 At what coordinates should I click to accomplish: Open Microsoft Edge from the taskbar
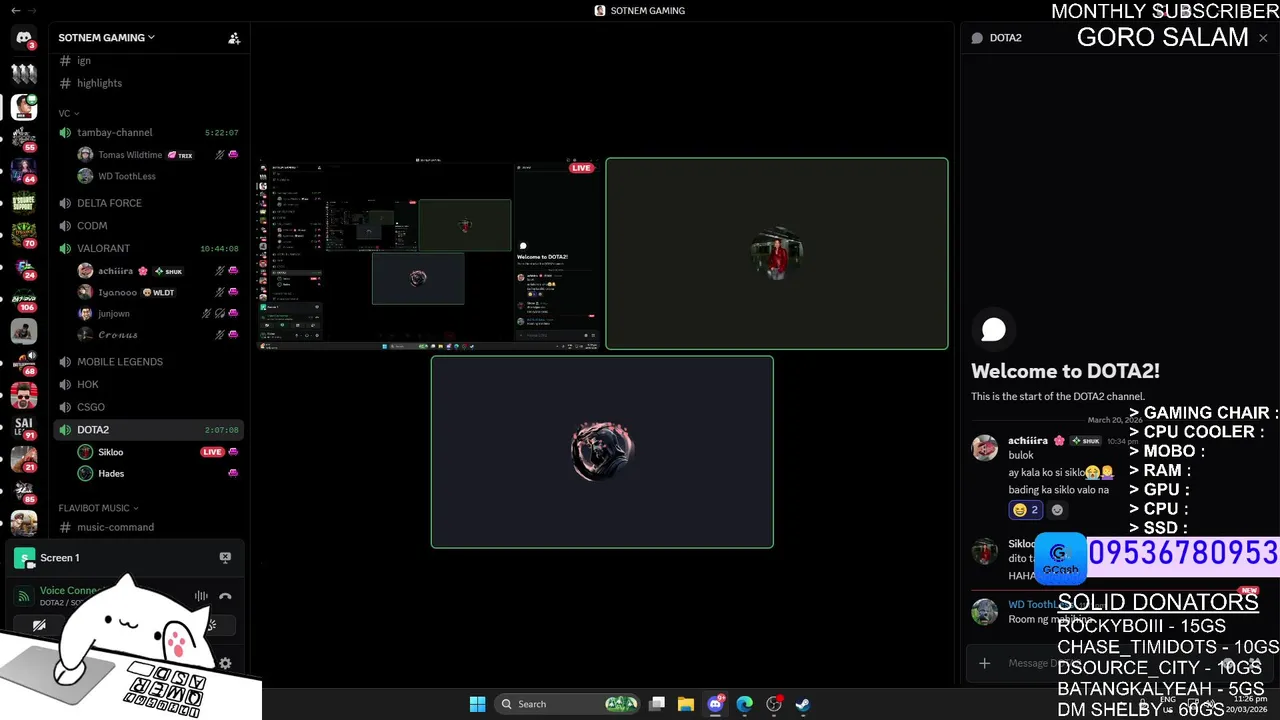click(744, 704)
